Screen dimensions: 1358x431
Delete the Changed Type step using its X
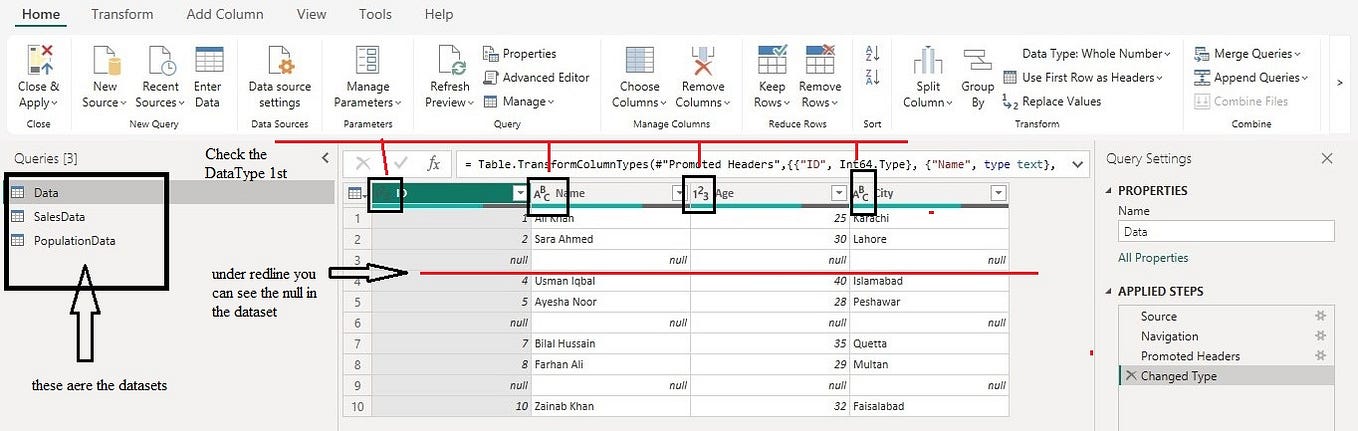1131,376
